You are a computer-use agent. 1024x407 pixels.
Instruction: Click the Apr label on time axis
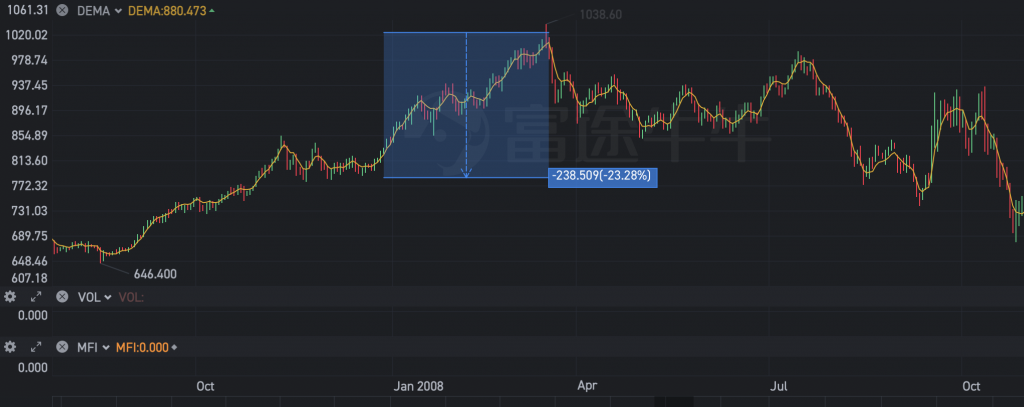588,386
